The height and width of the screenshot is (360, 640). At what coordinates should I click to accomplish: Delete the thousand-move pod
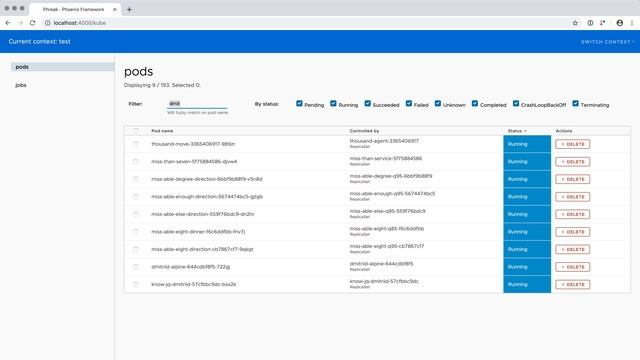[x=572, y=144]
